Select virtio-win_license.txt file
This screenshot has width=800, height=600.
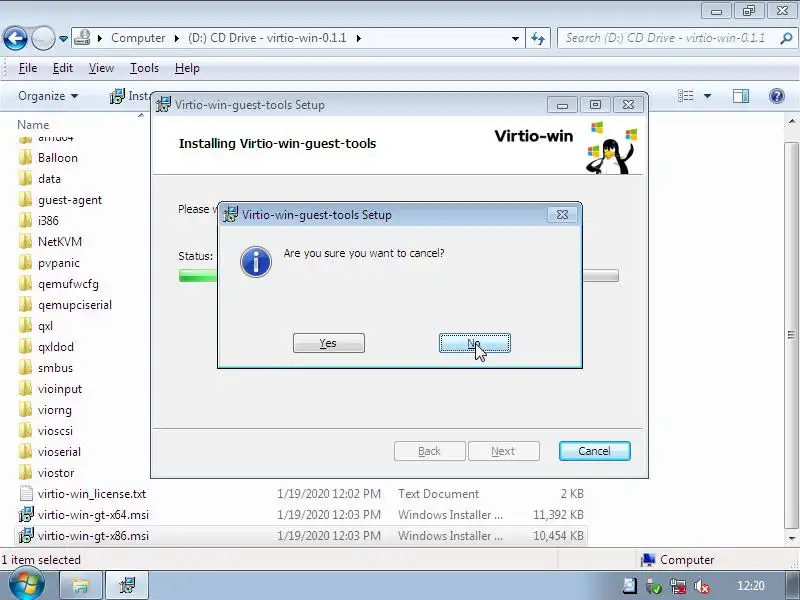coord(91,494)
